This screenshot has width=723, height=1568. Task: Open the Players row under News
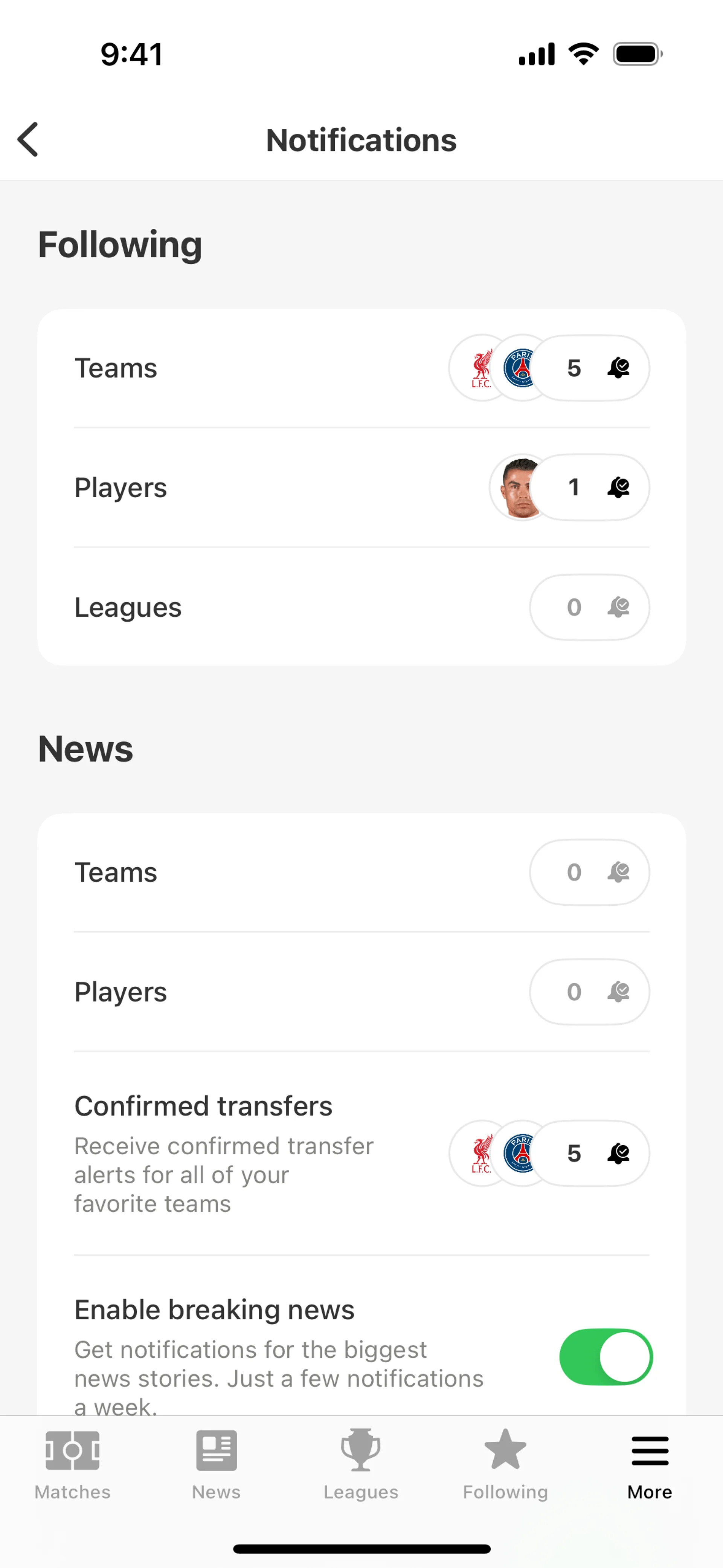[120, 992]
